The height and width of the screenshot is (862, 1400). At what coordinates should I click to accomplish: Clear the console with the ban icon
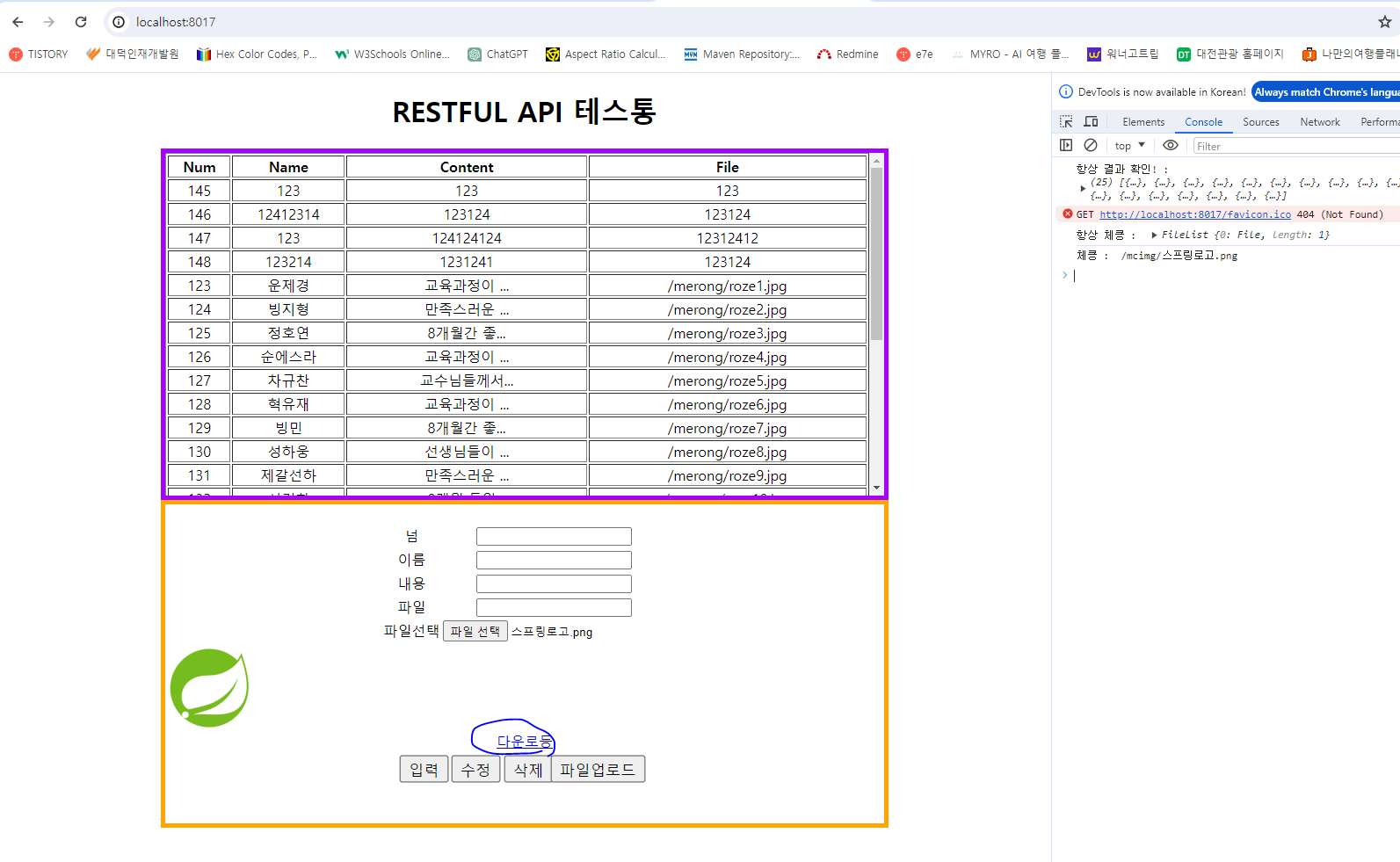pyautogui.click(x=1091, y=145)
